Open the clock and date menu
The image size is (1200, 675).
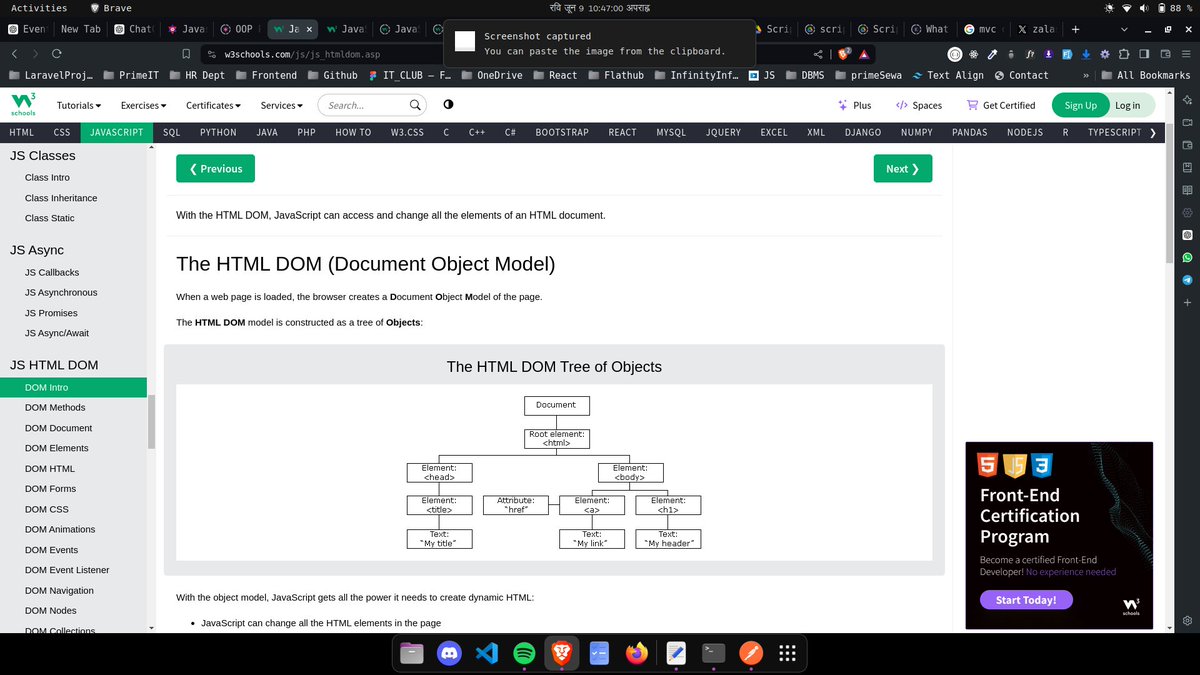(600, 7)
